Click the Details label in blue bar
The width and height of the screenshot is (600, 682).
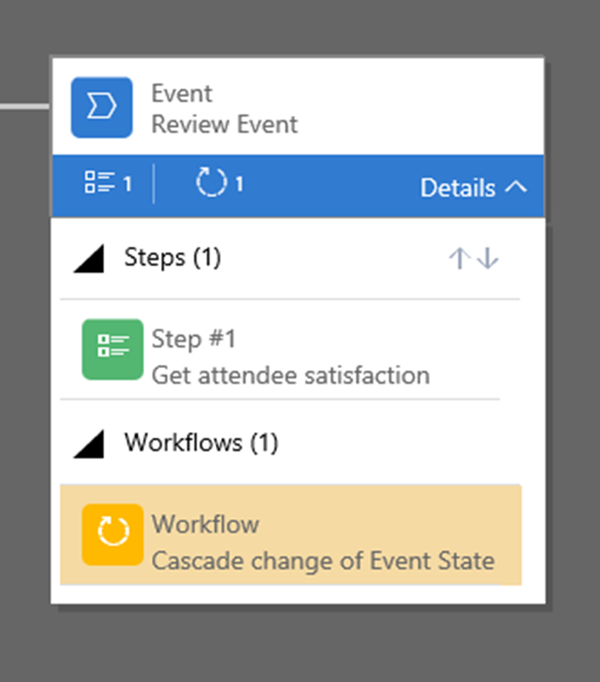(457, 187)
